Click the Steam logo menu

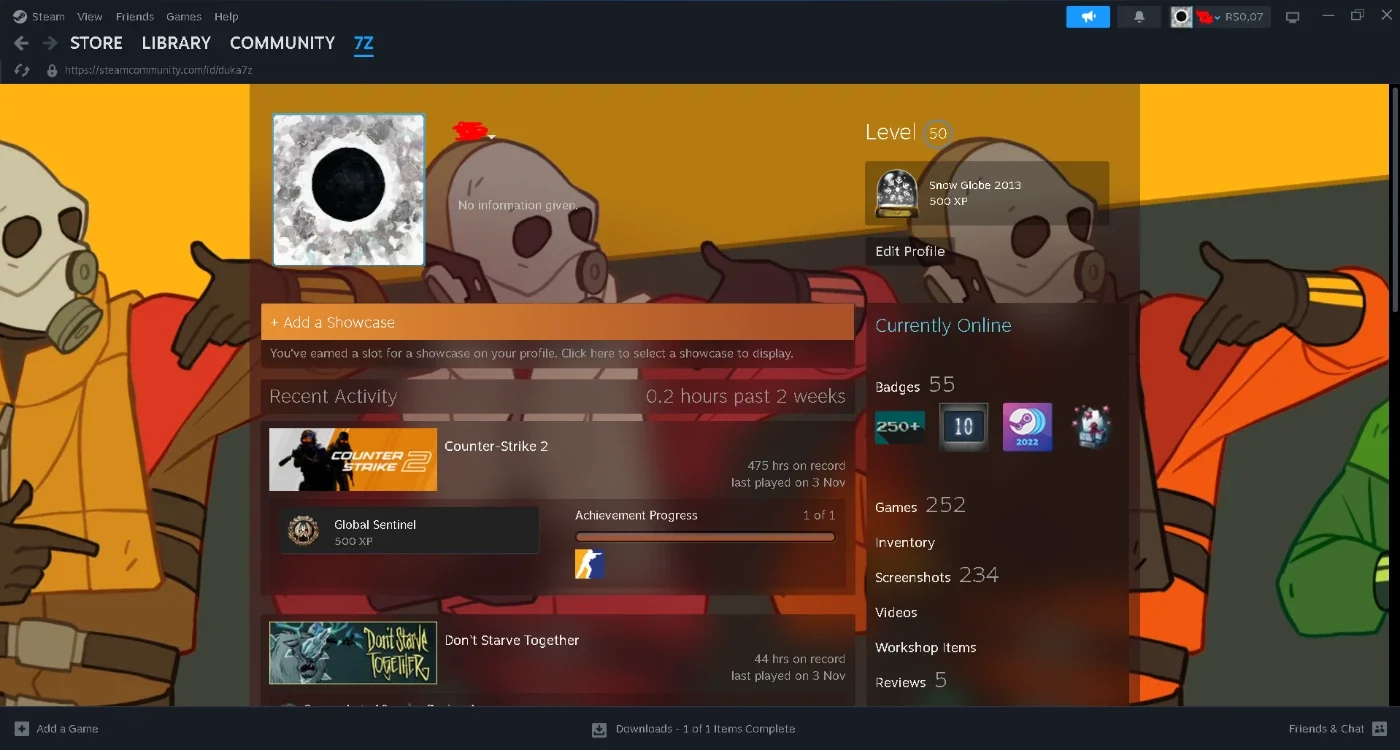(x=19, y=16)
